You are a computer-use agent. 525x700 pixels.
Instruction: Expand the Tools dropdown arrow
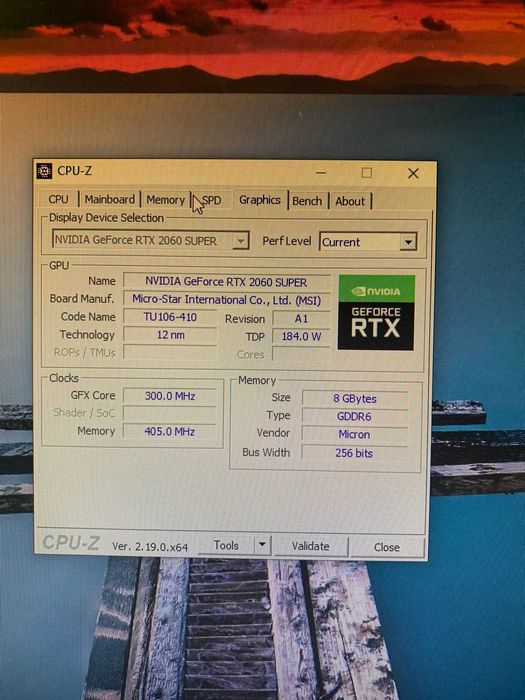[262, 545]
